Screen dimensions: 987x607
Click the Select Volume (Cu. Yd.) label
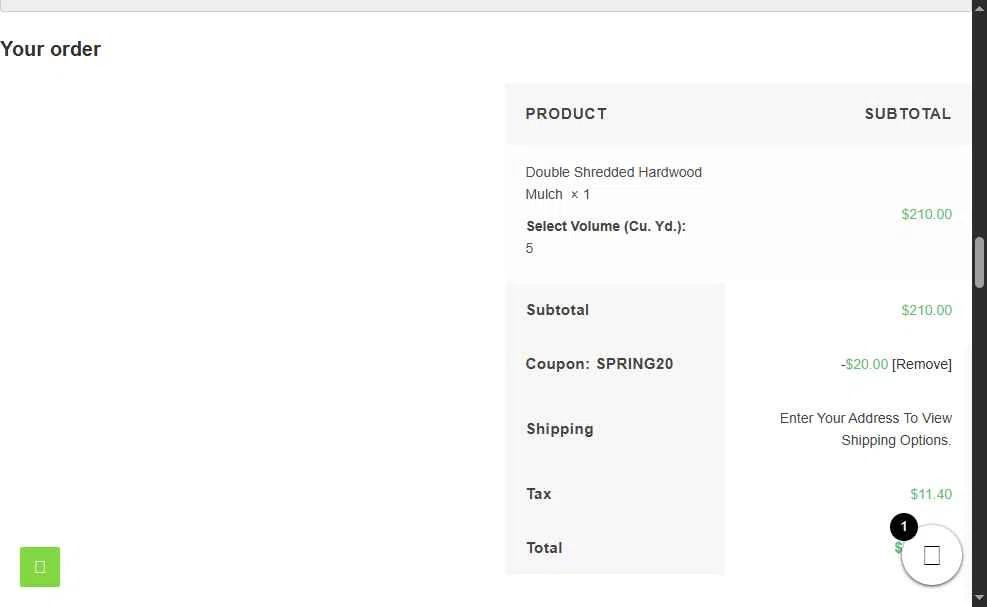point(606,226)
